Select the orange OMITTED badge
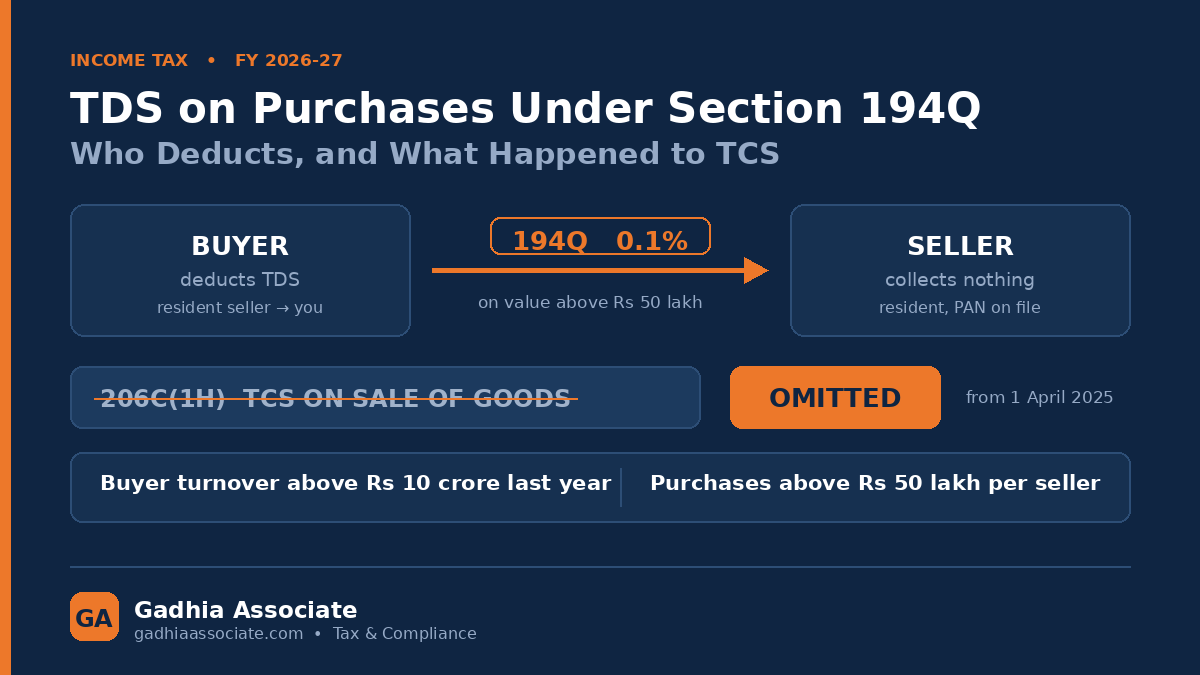 point(835,398)
